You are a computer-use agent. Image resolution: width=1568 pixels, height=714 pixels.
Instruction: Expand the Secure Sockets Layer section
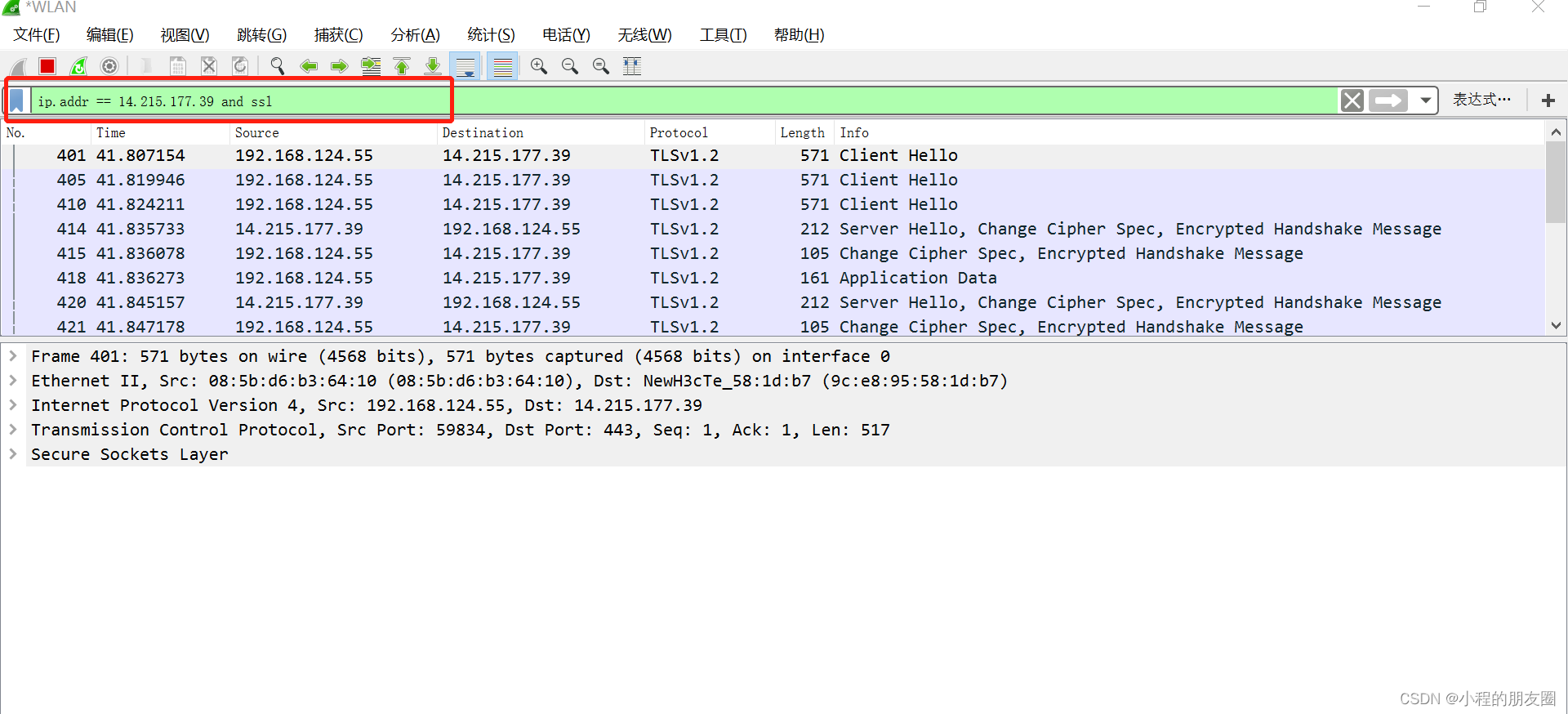(x=13, y=454)
